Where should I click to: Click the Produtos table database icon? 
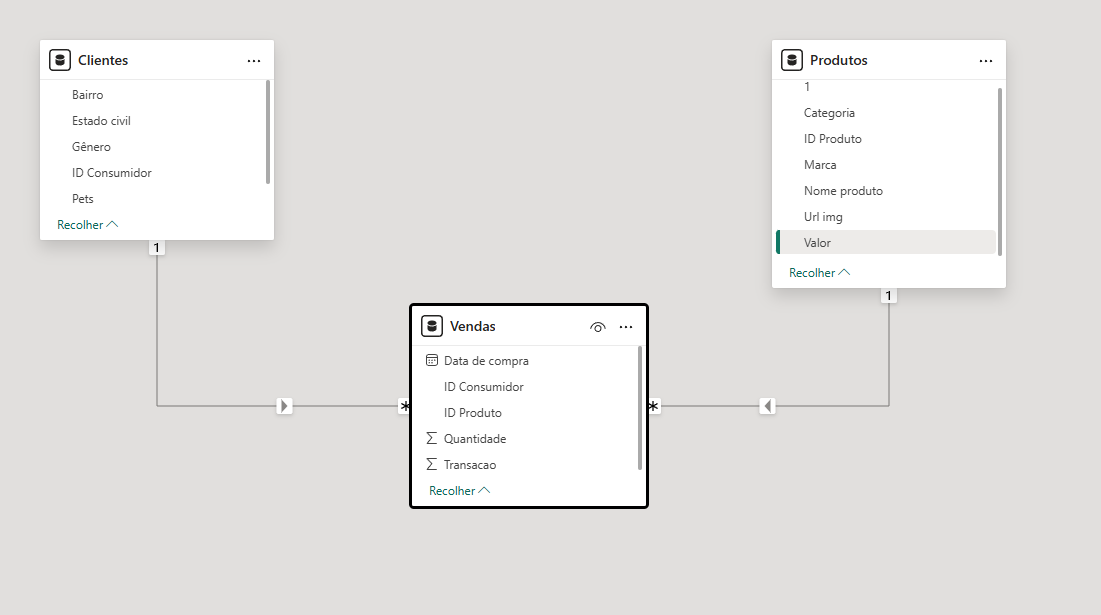[x=792, y=60]
